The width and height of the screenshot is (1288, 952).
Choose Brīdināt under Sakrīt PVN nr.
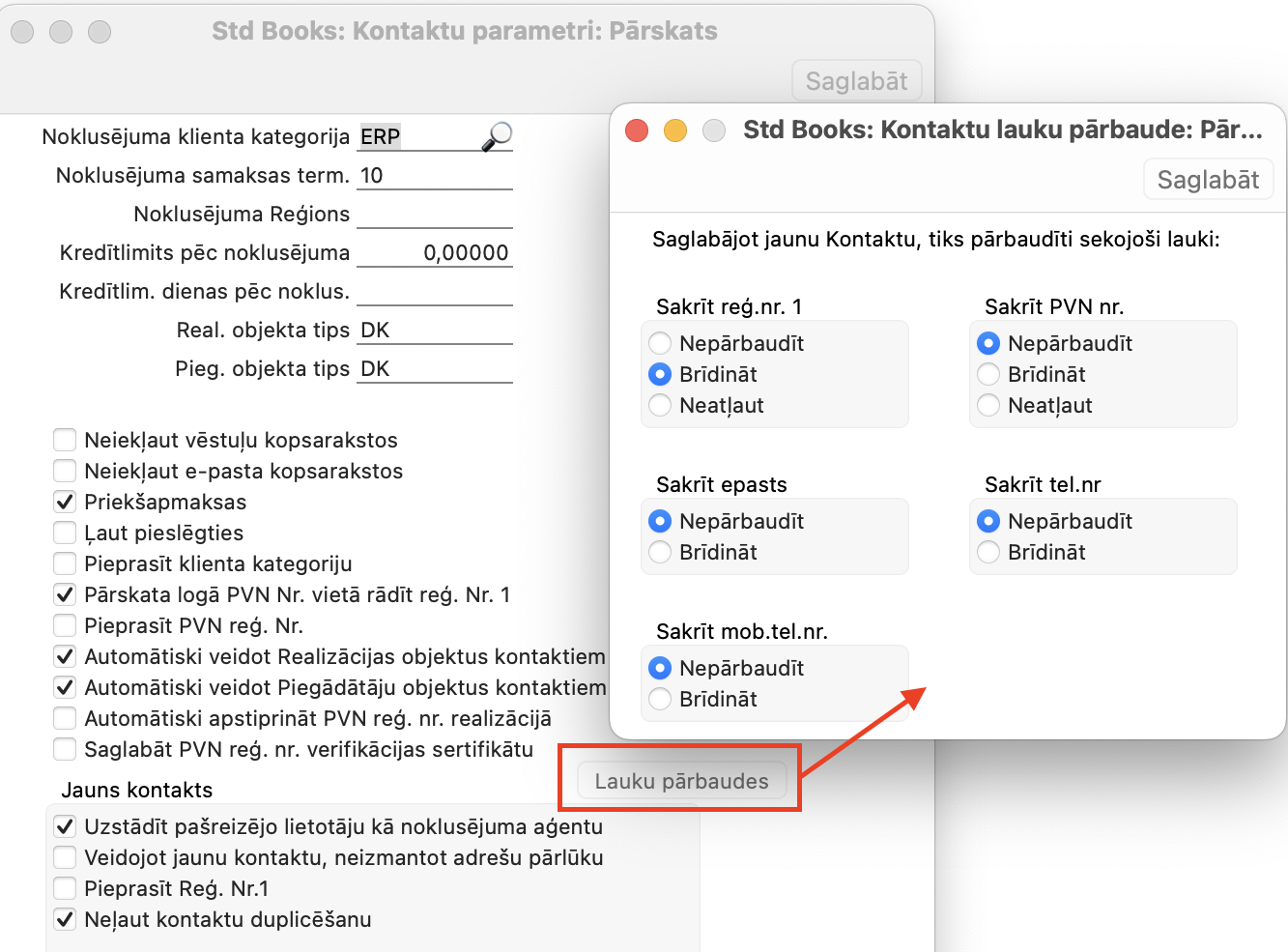pyautogui.click(x=988, y=374)
